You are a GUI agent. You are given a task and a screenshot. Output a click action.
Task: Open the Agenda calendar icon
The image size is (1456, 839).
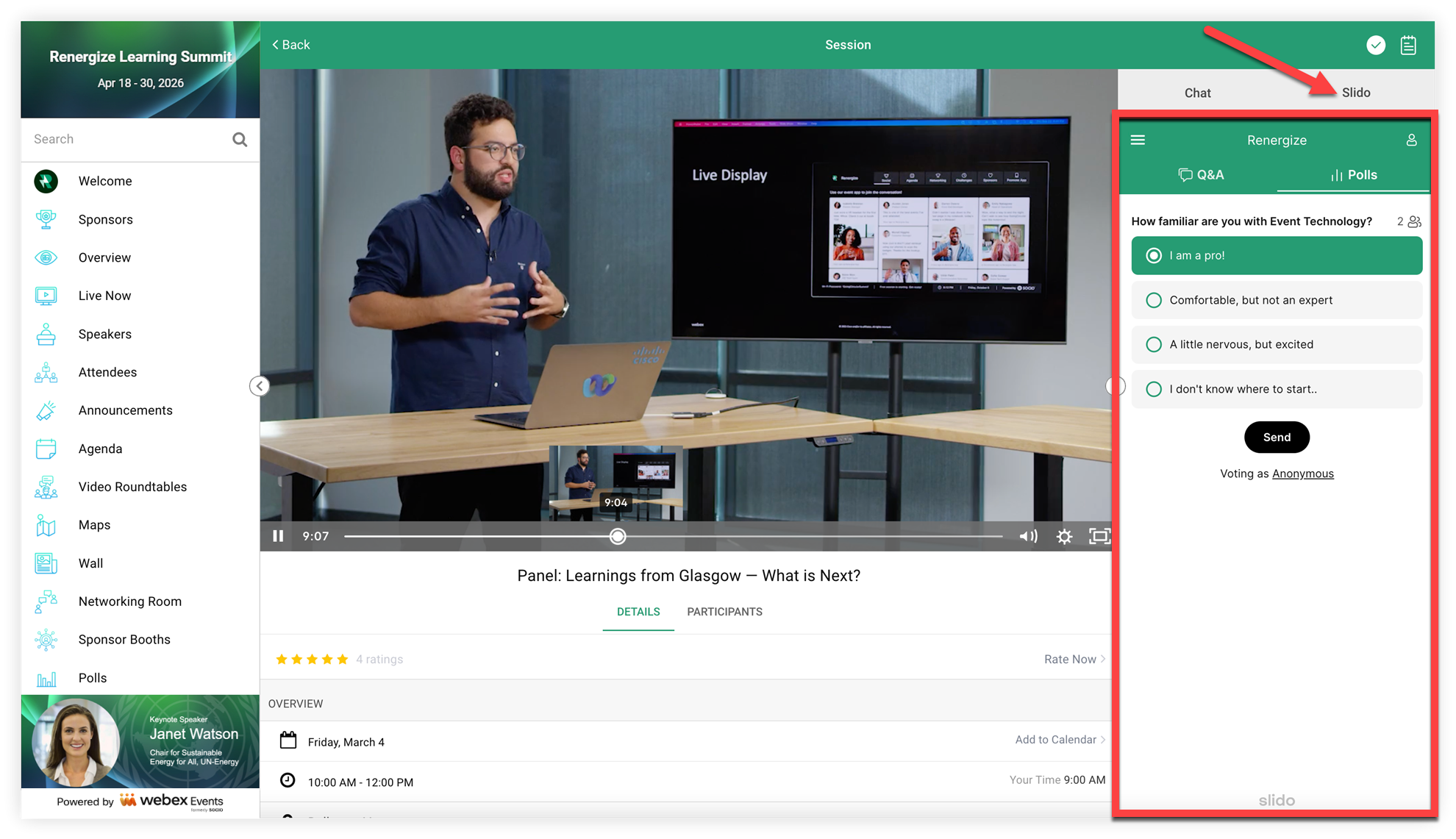(x=46, y=449)
